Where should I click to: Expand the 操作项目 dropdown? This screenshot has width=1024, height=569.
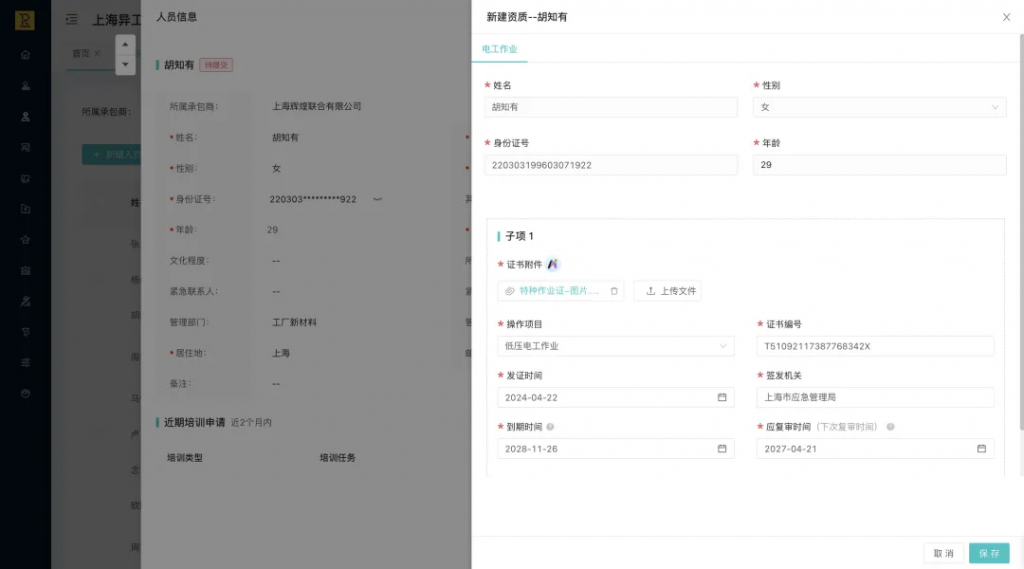(723, 346)
